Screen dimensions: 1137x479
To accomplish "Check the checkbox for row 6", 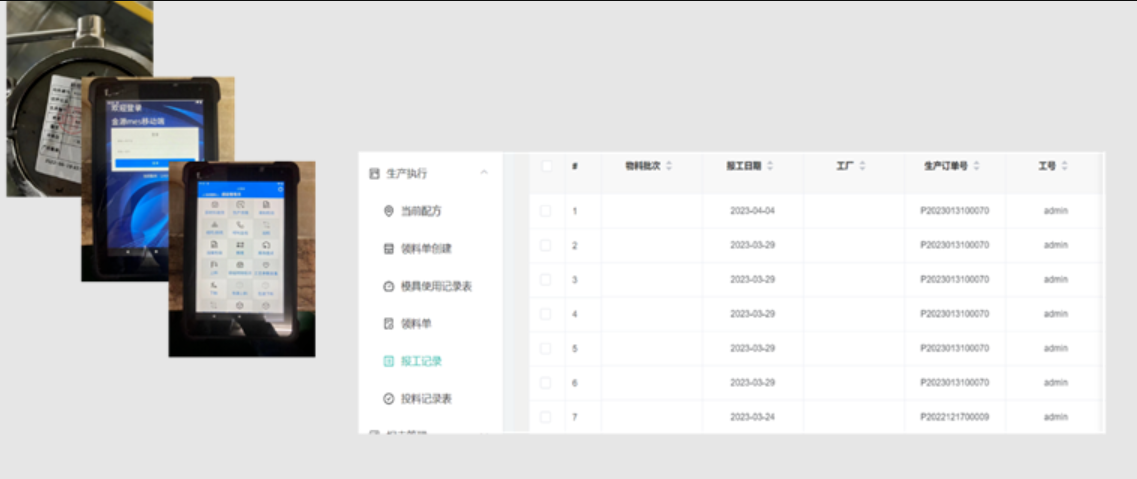I will 545,383.
